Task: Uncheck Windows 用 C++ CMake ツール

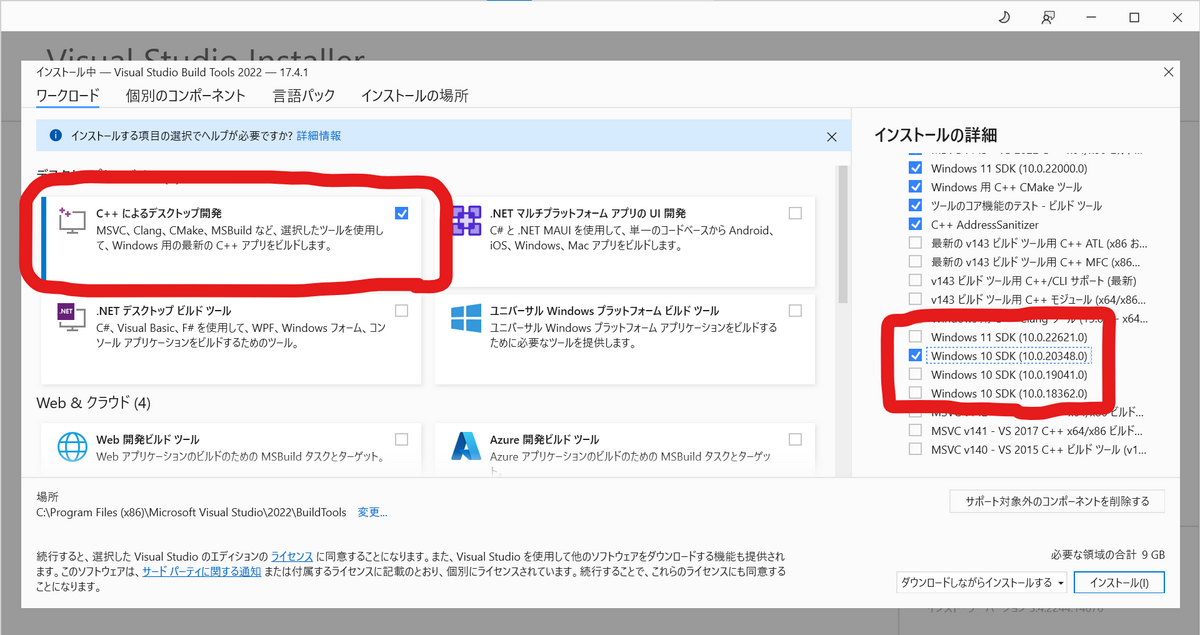Action: [x=915, y=187]
